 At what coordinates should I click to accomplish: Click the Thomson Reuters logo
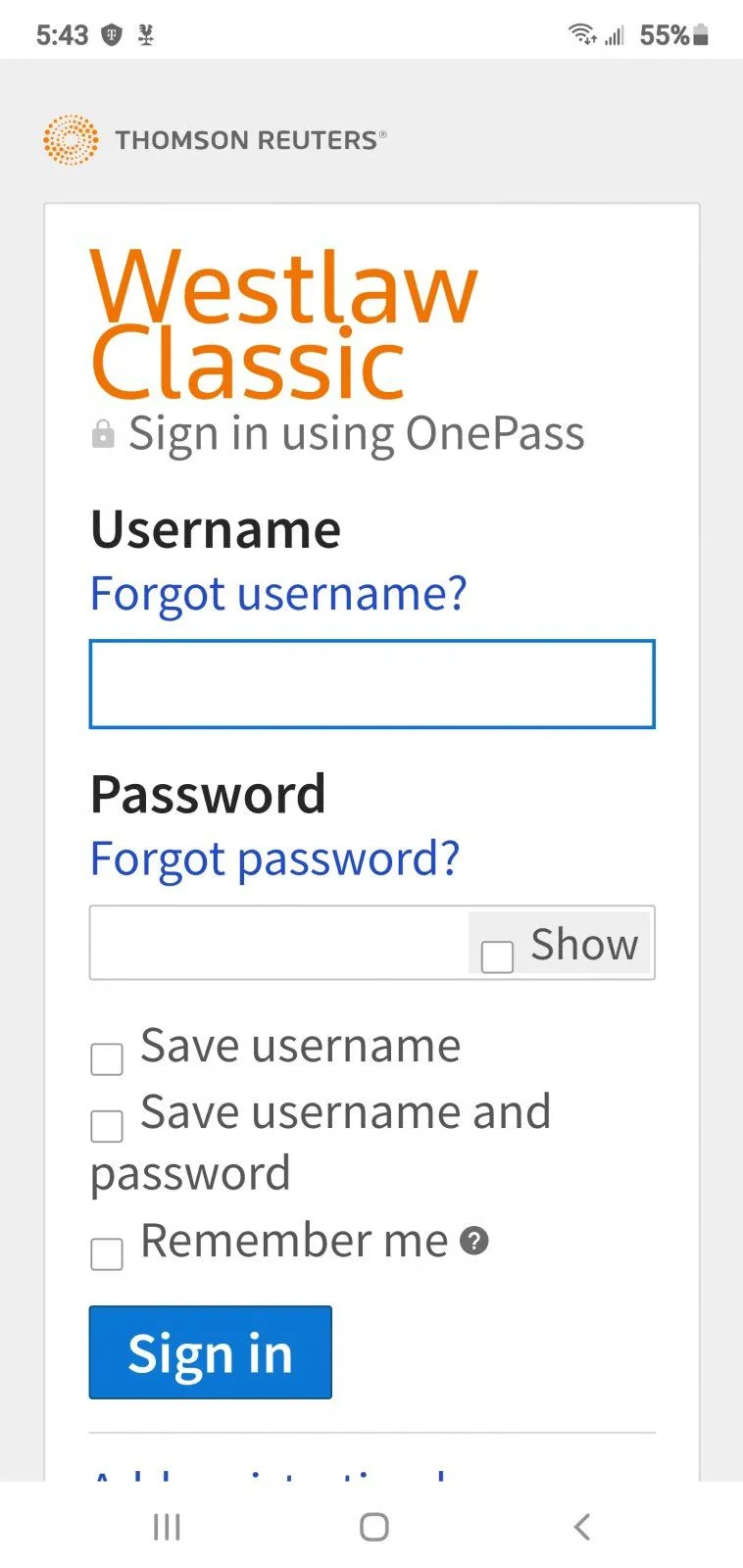(x=69, y=139)
